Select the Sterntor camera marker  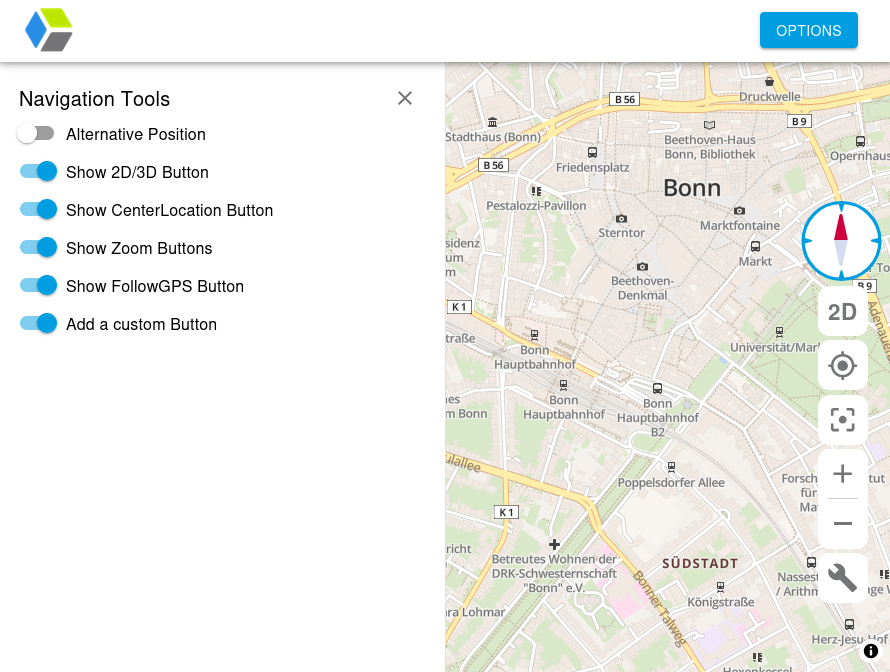(622, 219)
